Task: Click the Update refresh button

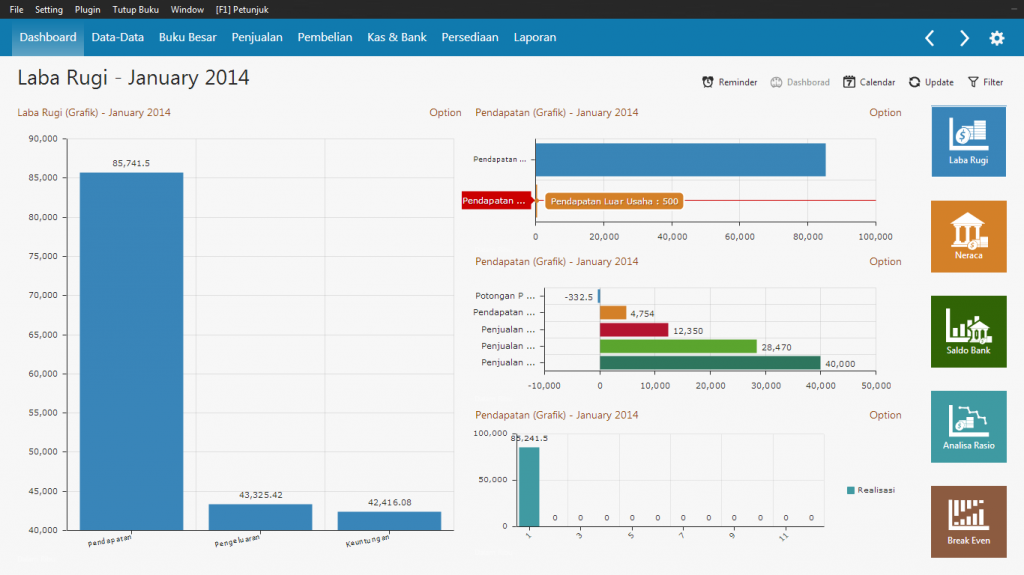Action: 931,82
